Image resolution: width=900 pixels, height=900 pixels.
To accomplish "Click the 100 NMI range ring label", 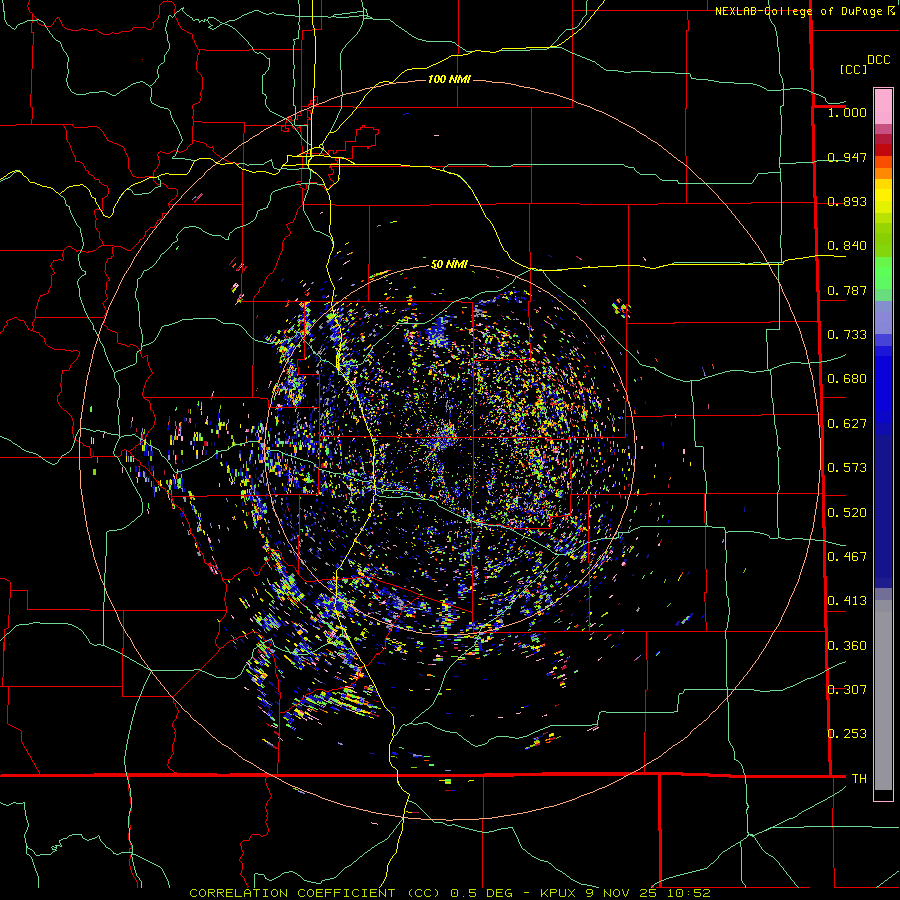I will click(x=449, y=79).
